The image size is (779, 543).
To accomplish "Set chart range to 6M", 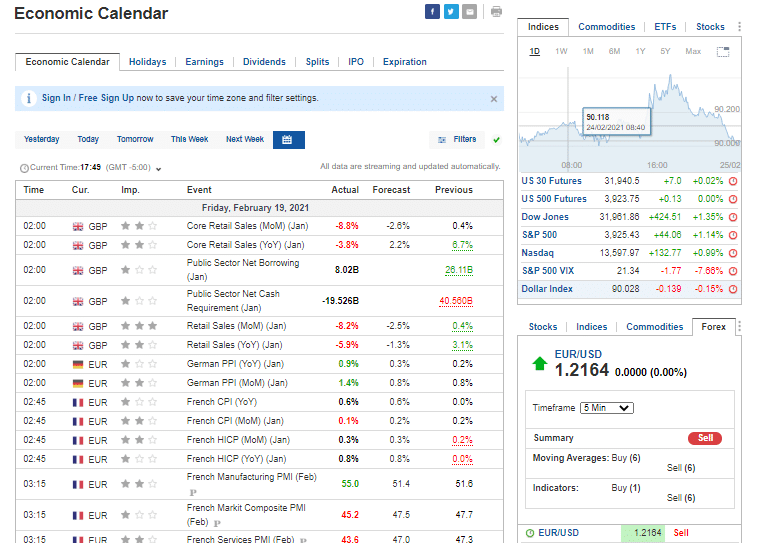I will pos(615,51).
